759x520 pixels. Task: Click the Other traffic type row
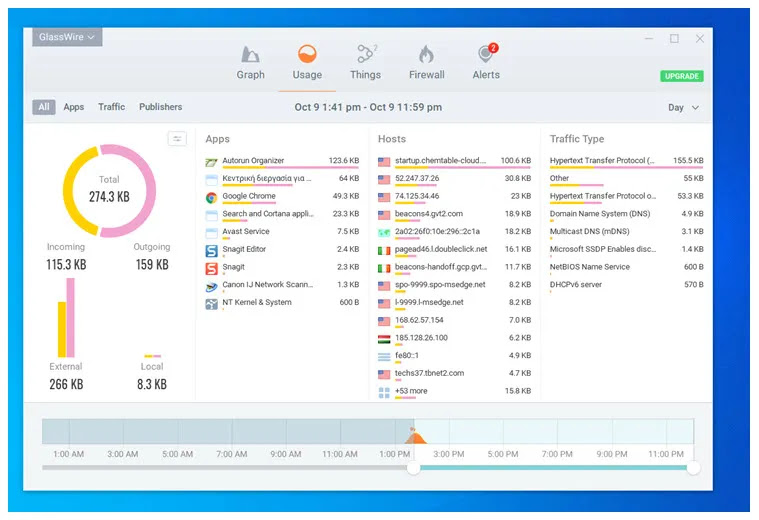click(x=626, y=180)
